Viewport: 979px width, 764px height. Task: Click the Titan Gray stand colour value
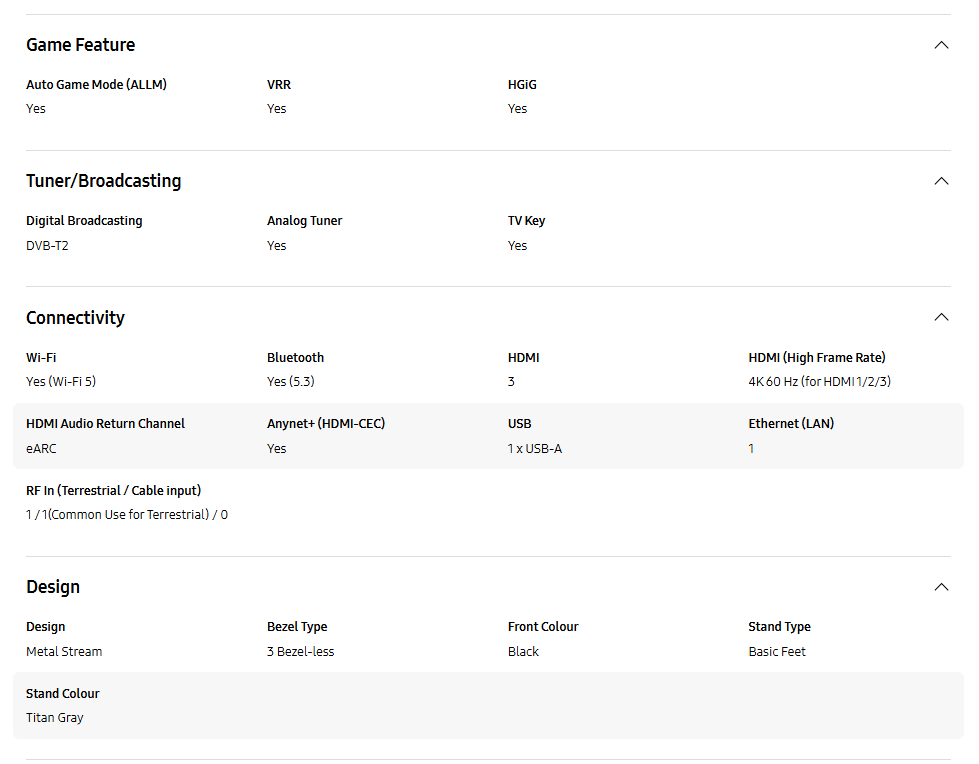[55, 718]
